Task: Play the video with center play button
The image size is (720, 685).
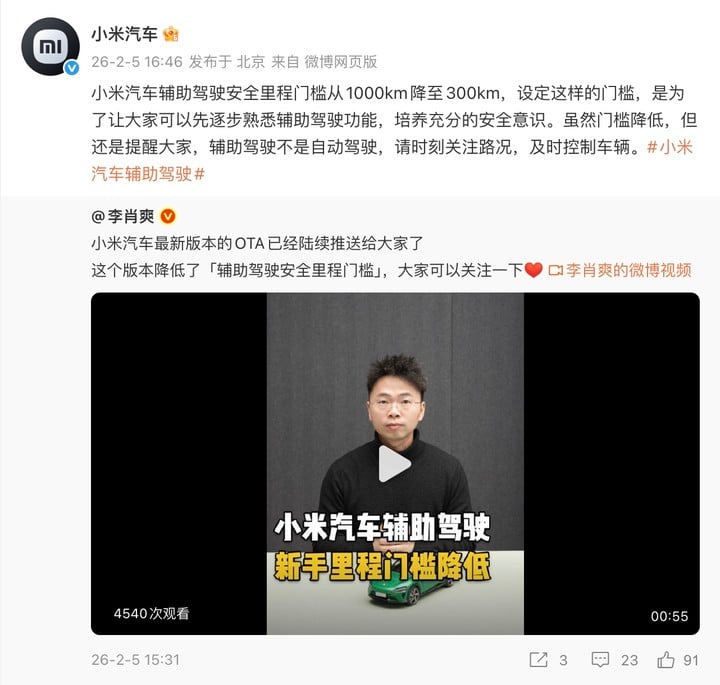Action: pyautogui.click(x=394, y=464)
